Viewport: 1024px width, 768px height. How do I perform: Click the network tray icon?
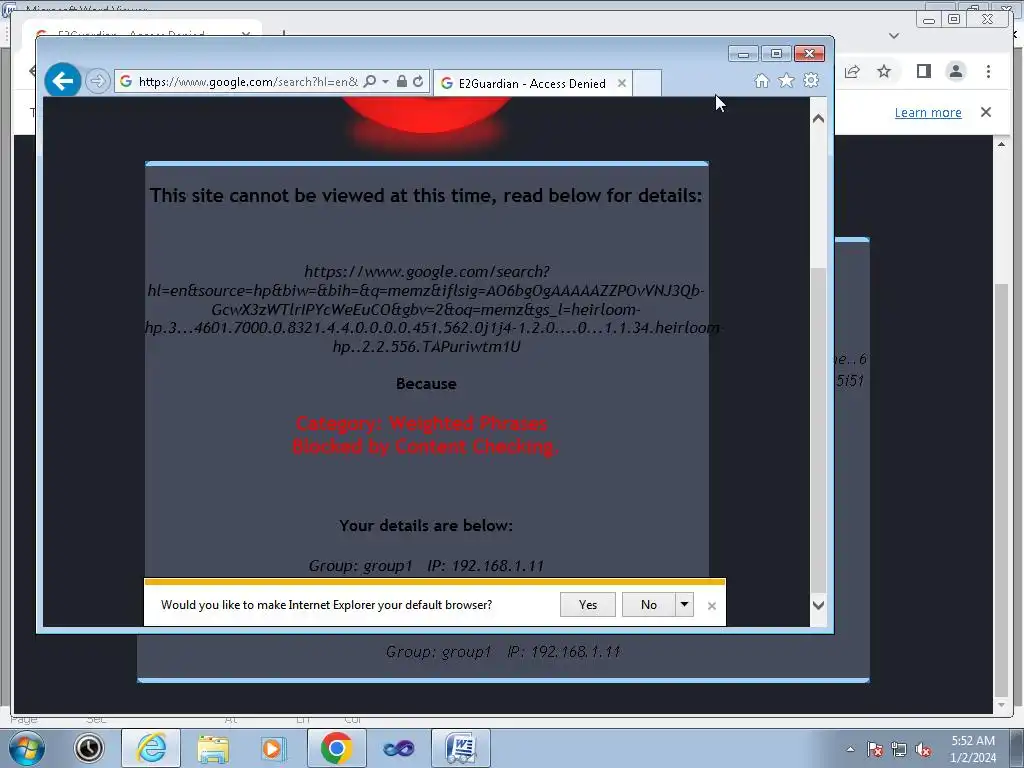coord(899,750)
